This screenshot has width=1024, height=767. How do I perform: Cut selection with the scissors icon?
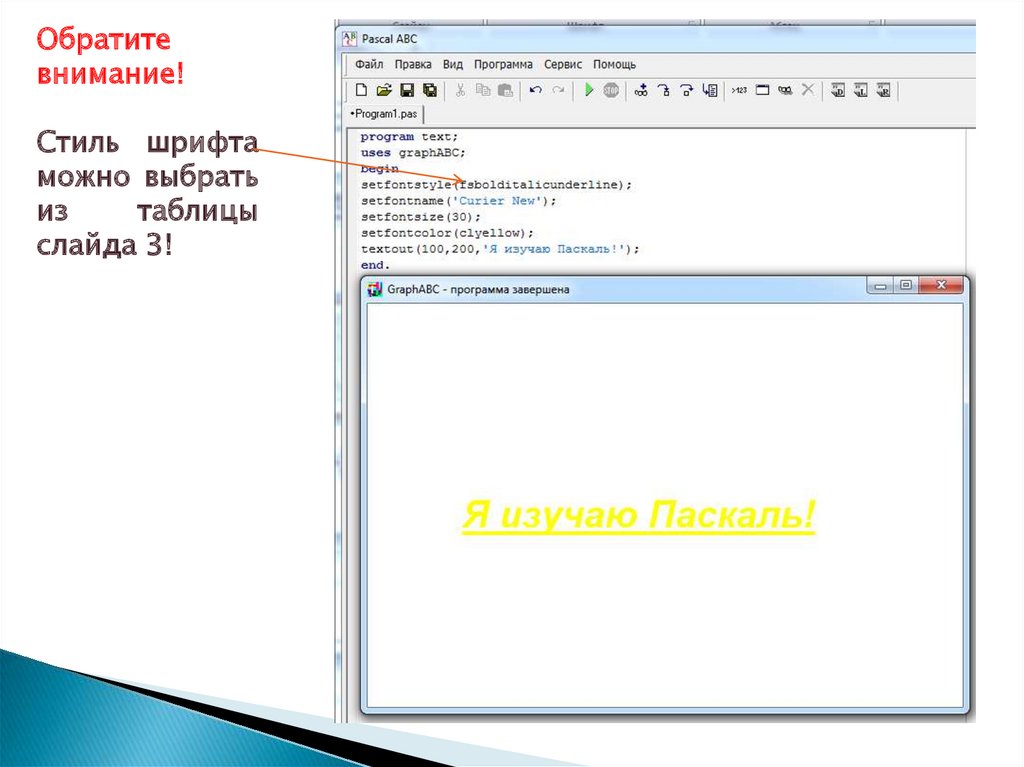[460, 90]
